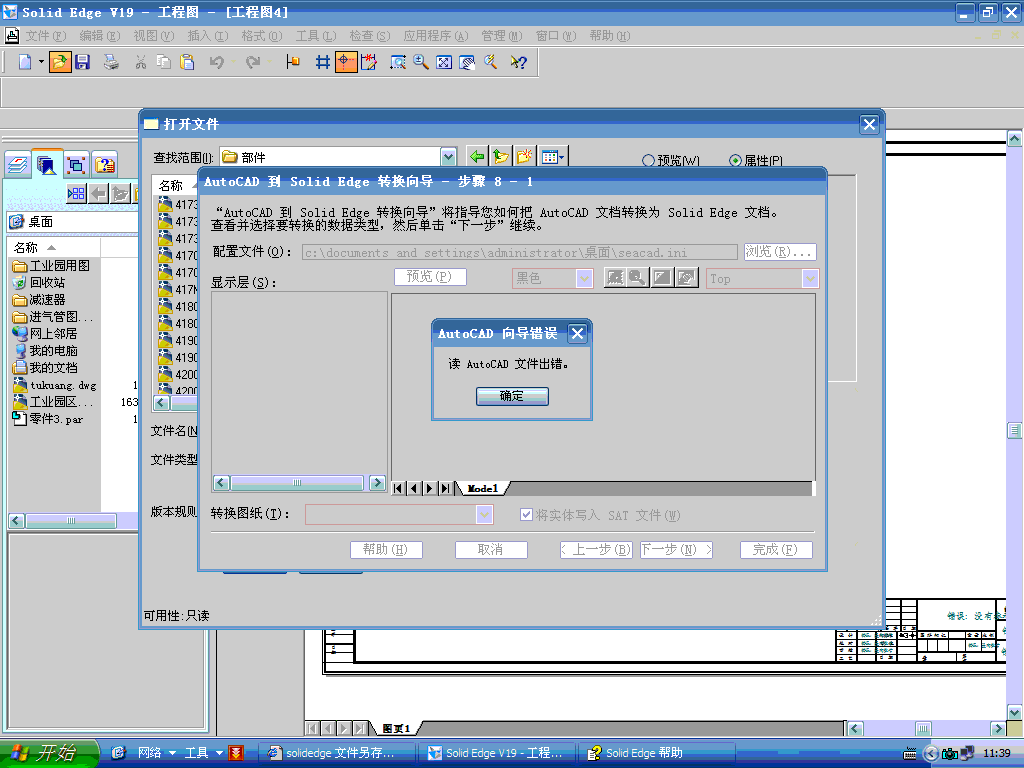Open the 查找范围 folder dropdown

(x=448, y=157)
